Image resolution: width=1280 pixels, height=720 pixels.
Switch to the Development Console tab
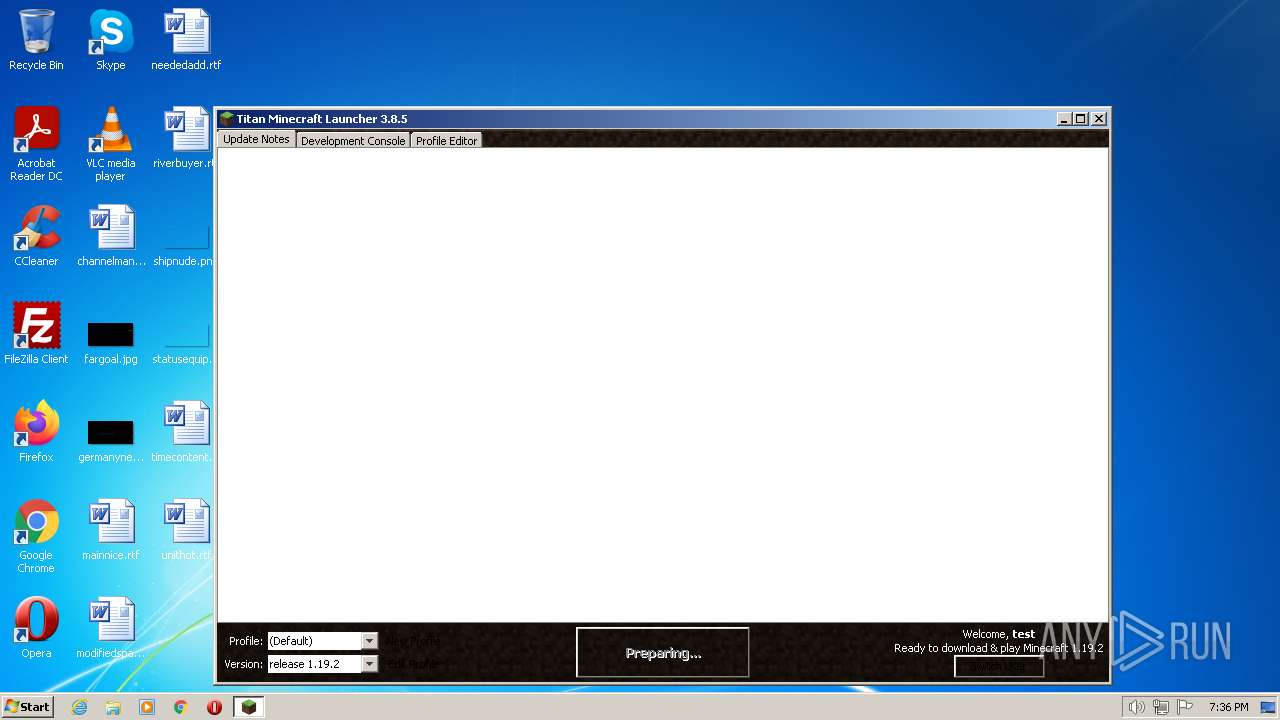pos(353,140)
